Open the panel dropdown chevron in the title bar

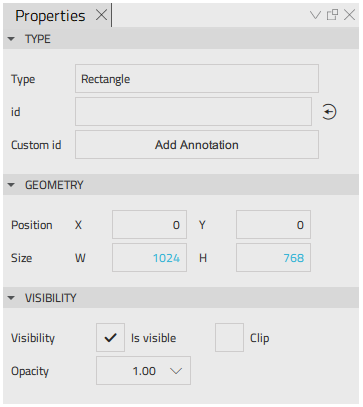pyautogui.click(x=315, y=15)
